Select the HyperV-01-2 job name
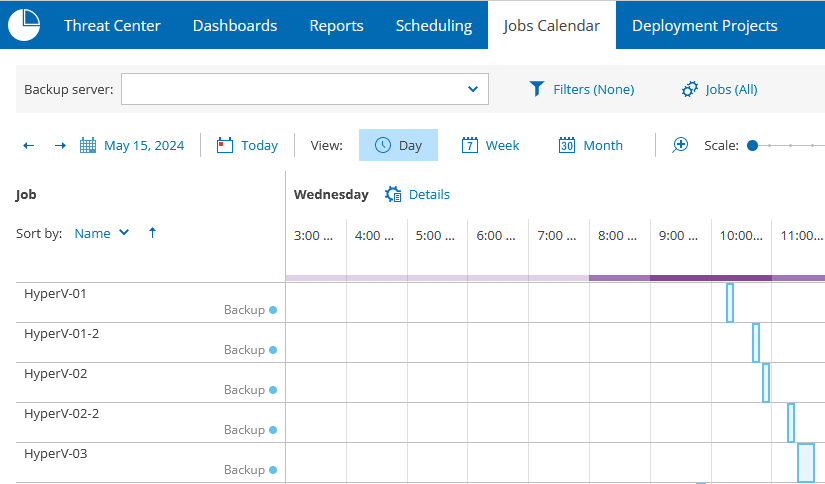Image resolution: width=825 pixels, height=484 pixels. coord(62,334)
